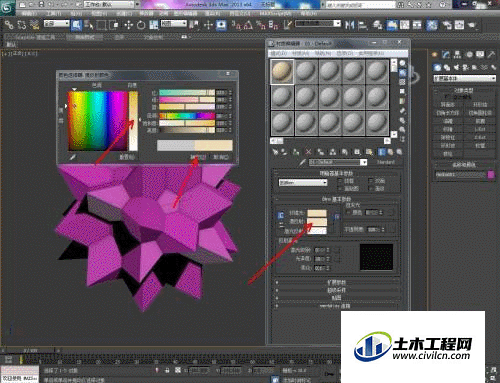This screenshot has width=500, height=383.
Task: Toggle the 2-Sided checkbox
Action: click(x=371, y=181)
